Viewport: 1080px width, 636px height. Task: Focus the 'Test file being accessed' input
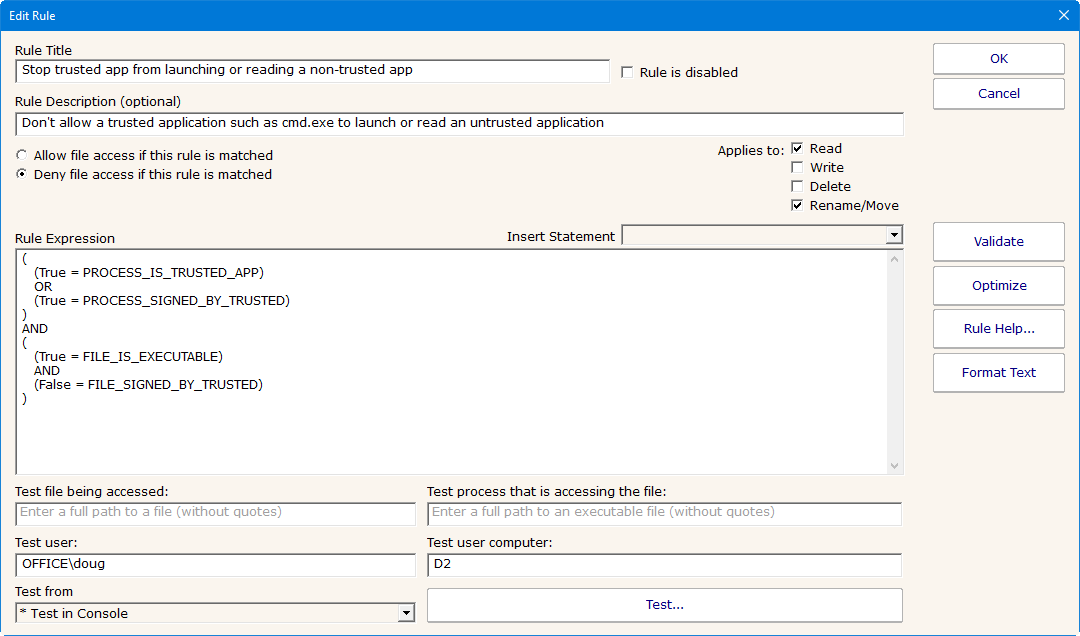coord(215,513)
